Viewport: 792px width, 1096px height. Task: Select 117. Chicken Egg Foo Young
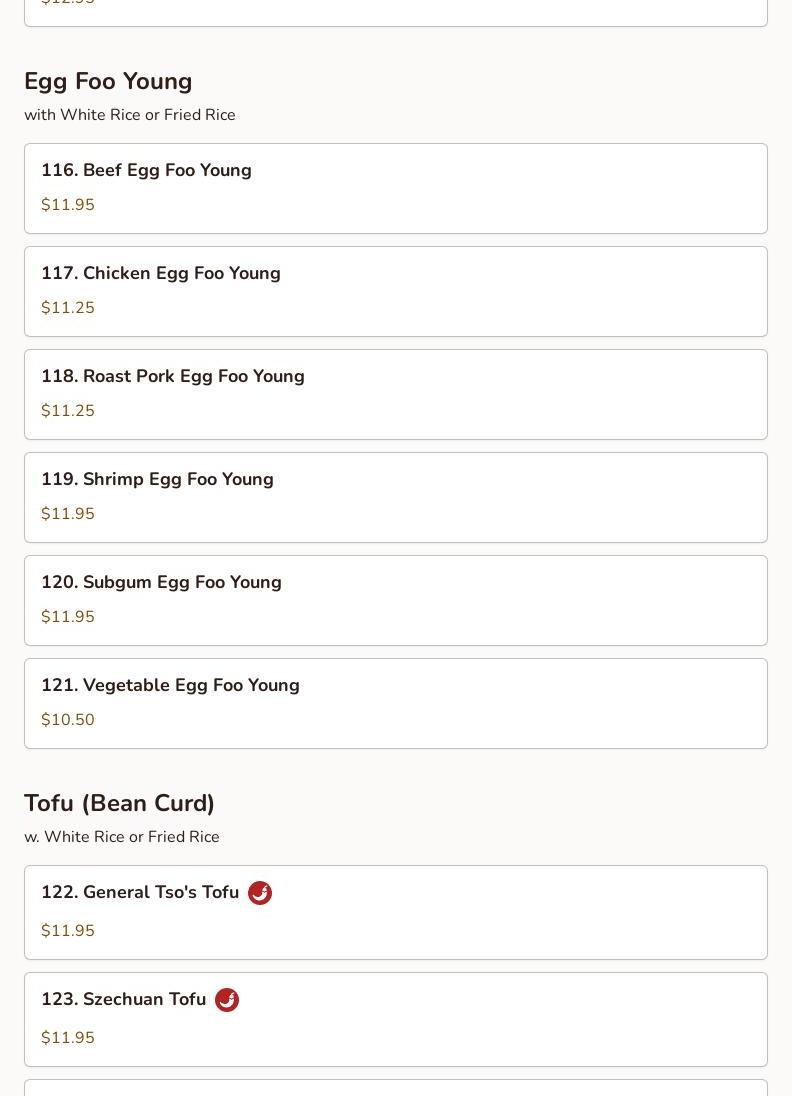(396, 291)
